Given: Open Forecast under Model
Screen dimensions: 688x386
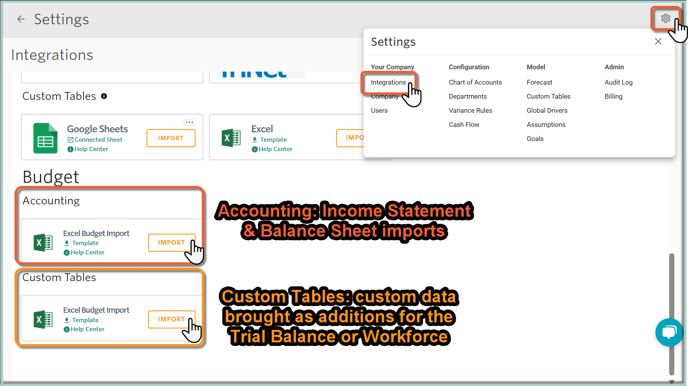Looking at the screenshot, I should pyautogui.click(x=539, y=82).
